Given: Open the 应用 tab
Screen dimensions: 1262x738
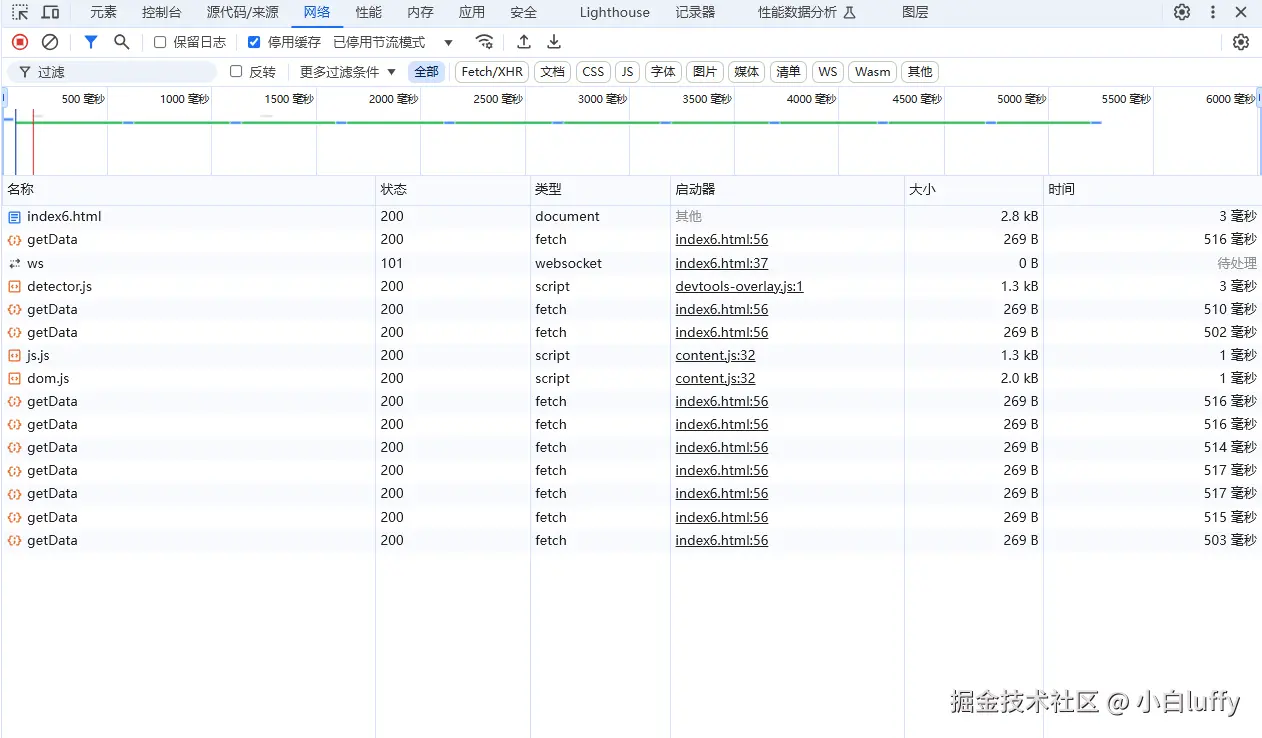Looking at the screenshot, I should coord(472,13).
